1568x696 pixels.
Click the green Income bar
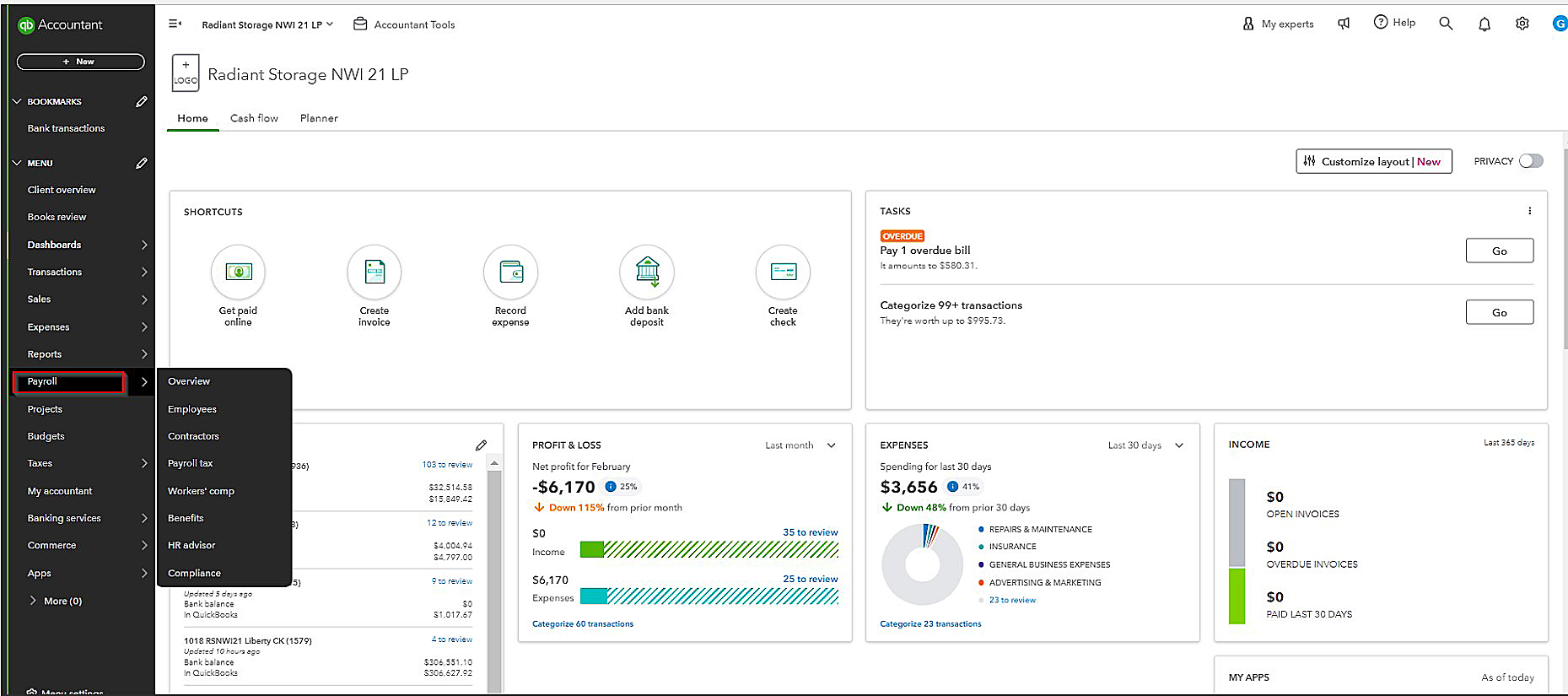pos(592,550)
